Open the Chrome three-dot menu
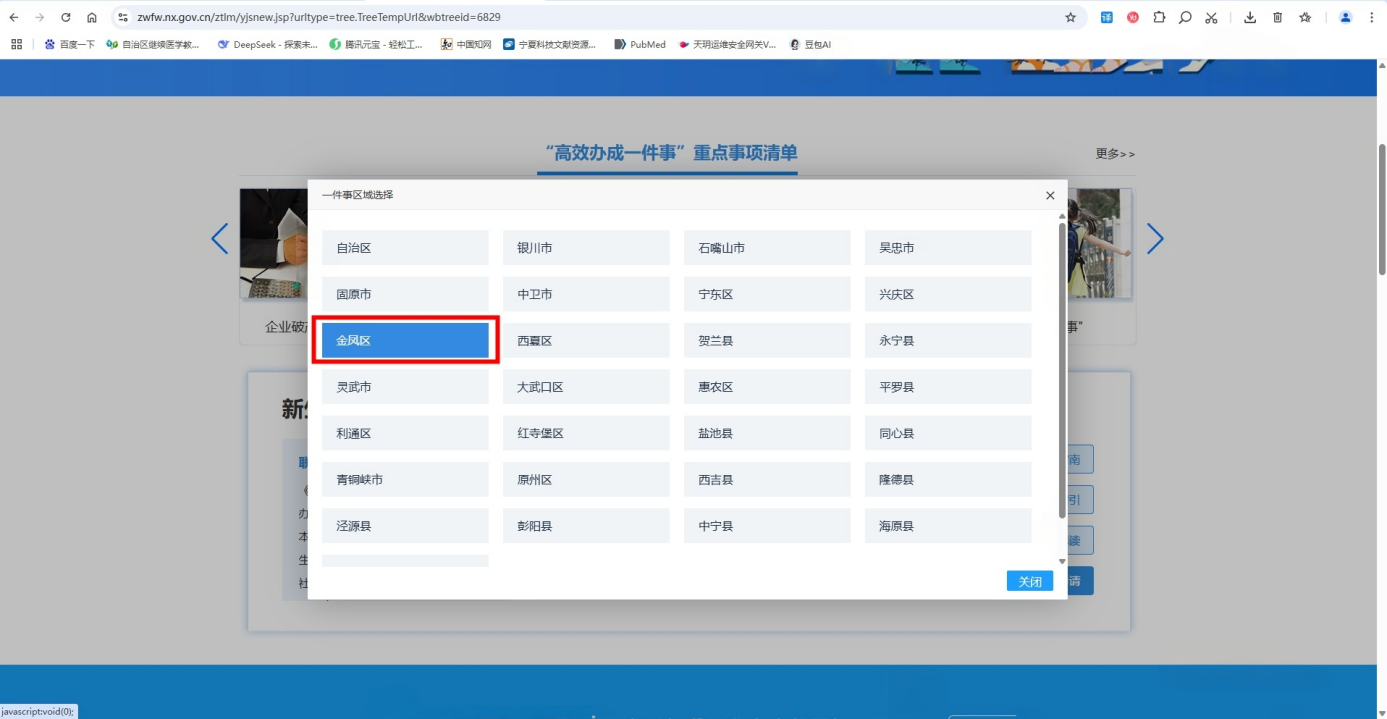Image resolution: width=1387 pixels, height=719 pixels. click(1372, 17)
